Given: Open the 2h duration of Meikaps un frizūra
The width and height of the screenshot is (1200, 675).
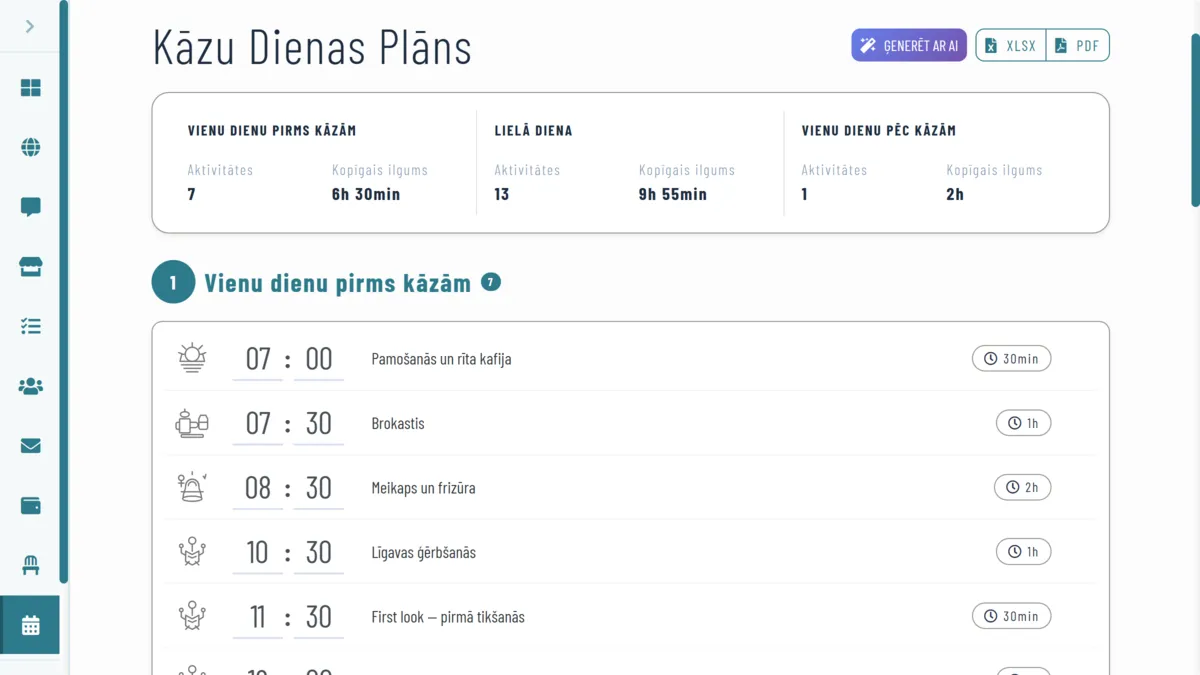Looking at the screenshot, I should click(x=1022, y=488).
